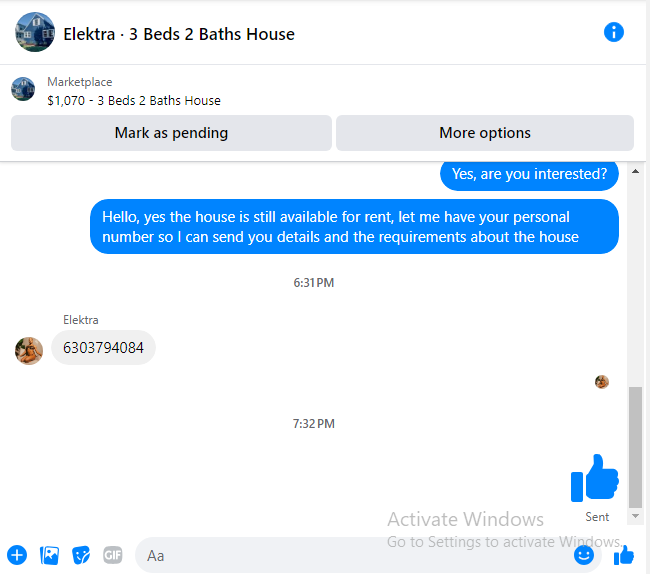Click the chat scrollbar thumb
The width and height of the screenshot is (650, 574).
635,447
